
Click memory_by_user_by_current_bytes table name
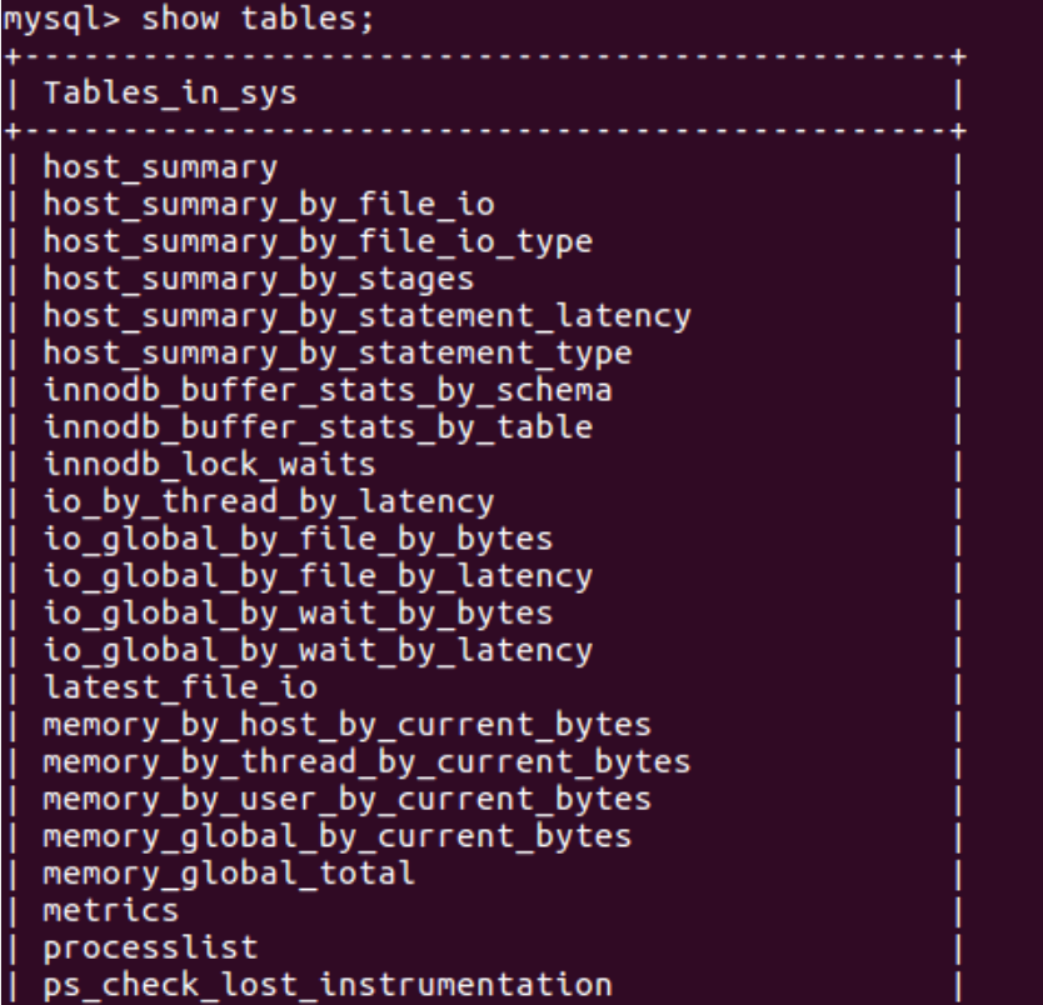(x=346, y=800)
